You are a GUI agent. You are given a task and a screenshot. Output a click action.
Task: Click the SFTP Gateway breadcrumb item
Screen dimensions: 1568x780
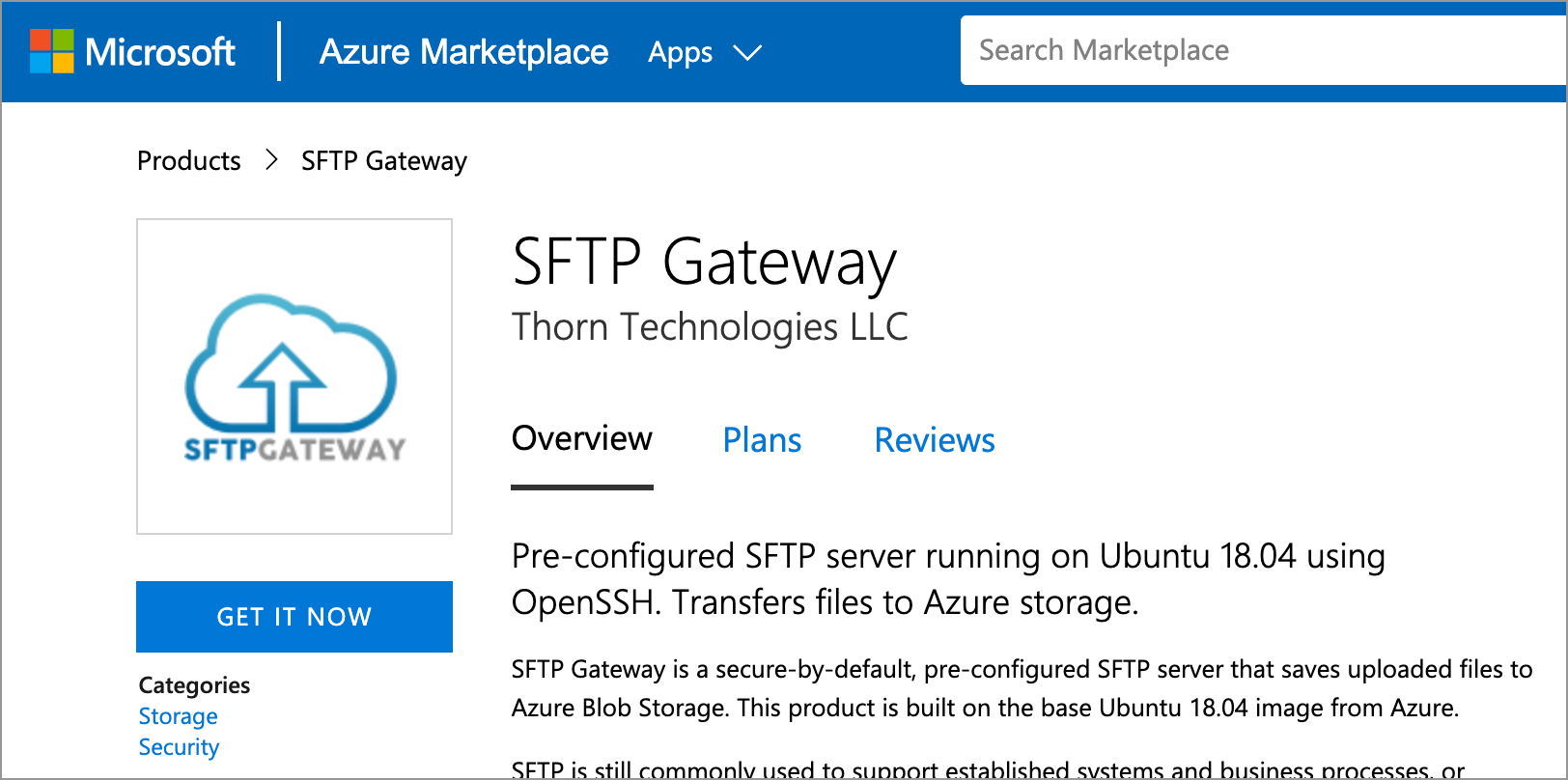click(x=383, y=160)
